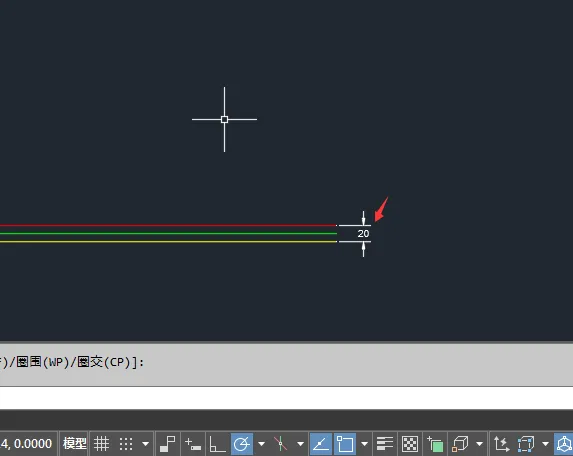Select the yellow horizontal line

168,242
